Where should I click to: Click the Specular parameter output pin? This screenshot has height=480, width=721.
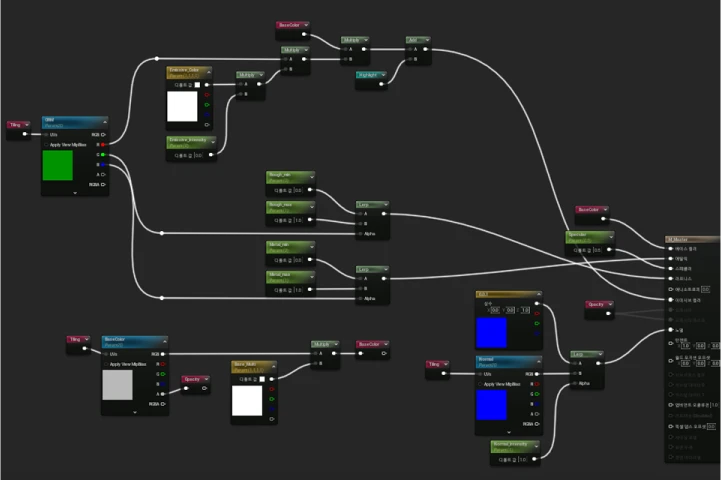coord(609,250)
